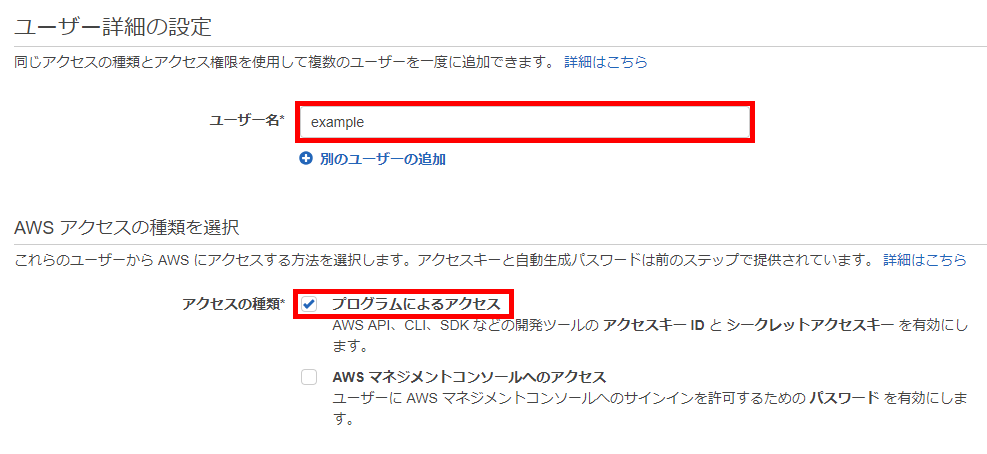Click the AWS アクセスの種類を選択 heading
Screen dimensions: 987x454
point(127,227)
